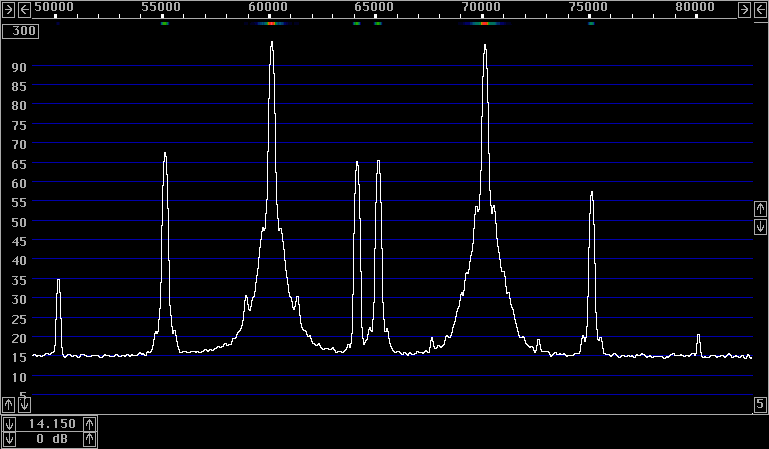The width and height of the screenshot is (769, 449).
Task: Click the down arrow on the right edge
Action: [x=760, y=226]
